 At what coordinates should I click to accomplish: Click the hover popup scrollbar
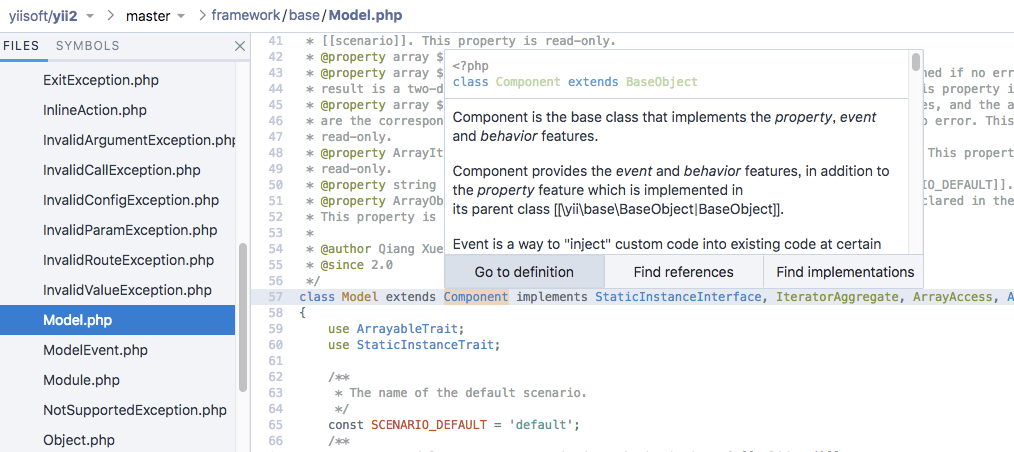click(x=916, y=64)
